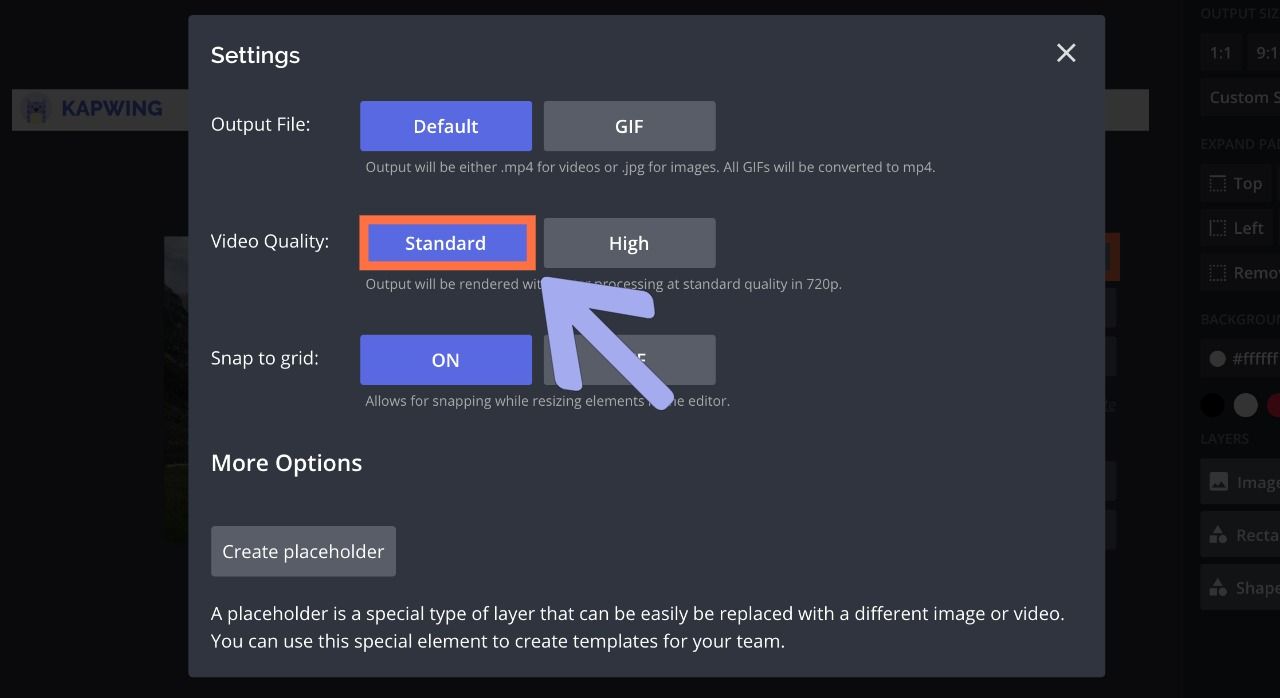
Task: Click the Remove padding icon
Action: 1218,272
